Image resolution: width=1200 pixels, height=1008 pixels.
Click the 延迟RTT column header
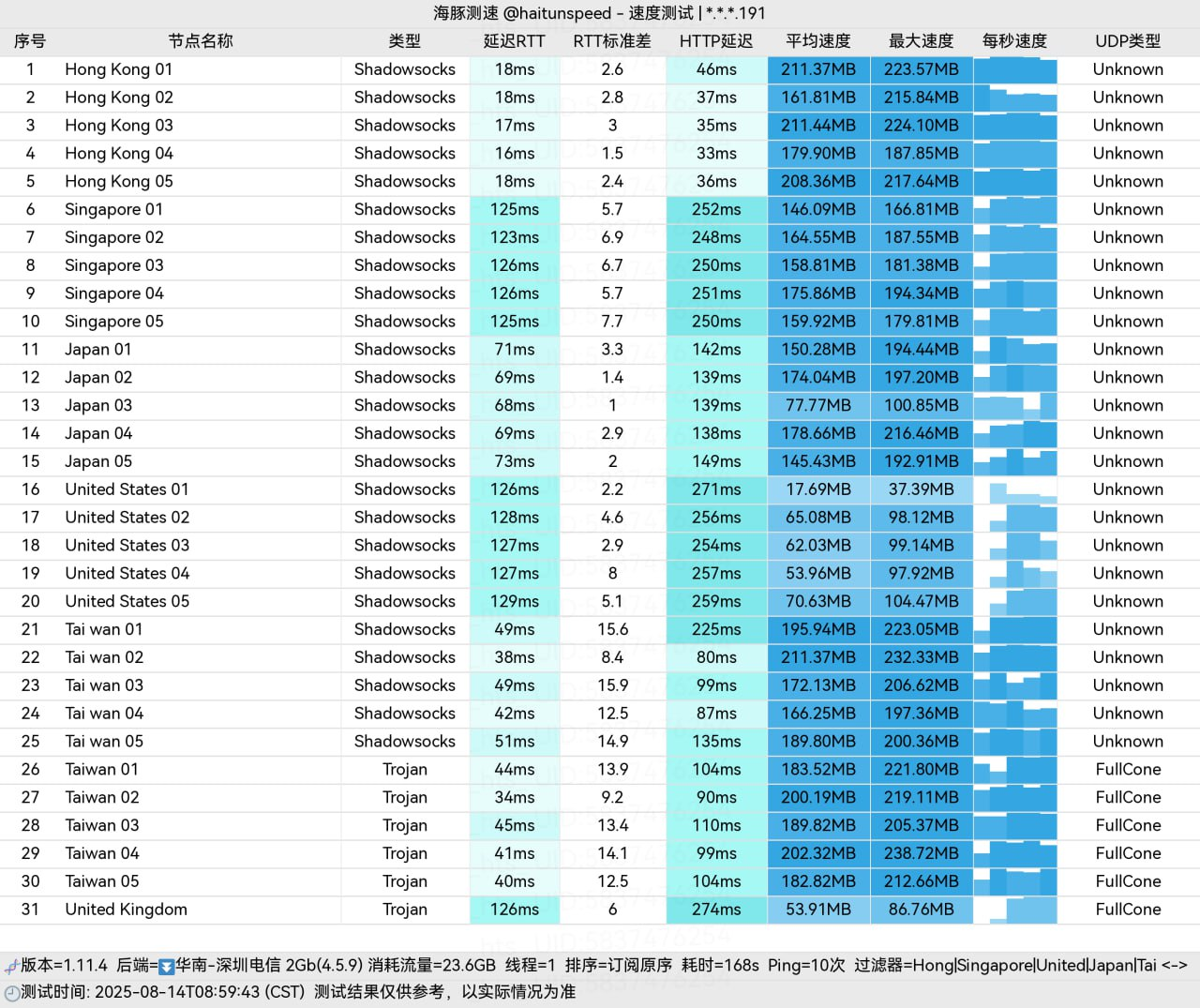(514, 41)
